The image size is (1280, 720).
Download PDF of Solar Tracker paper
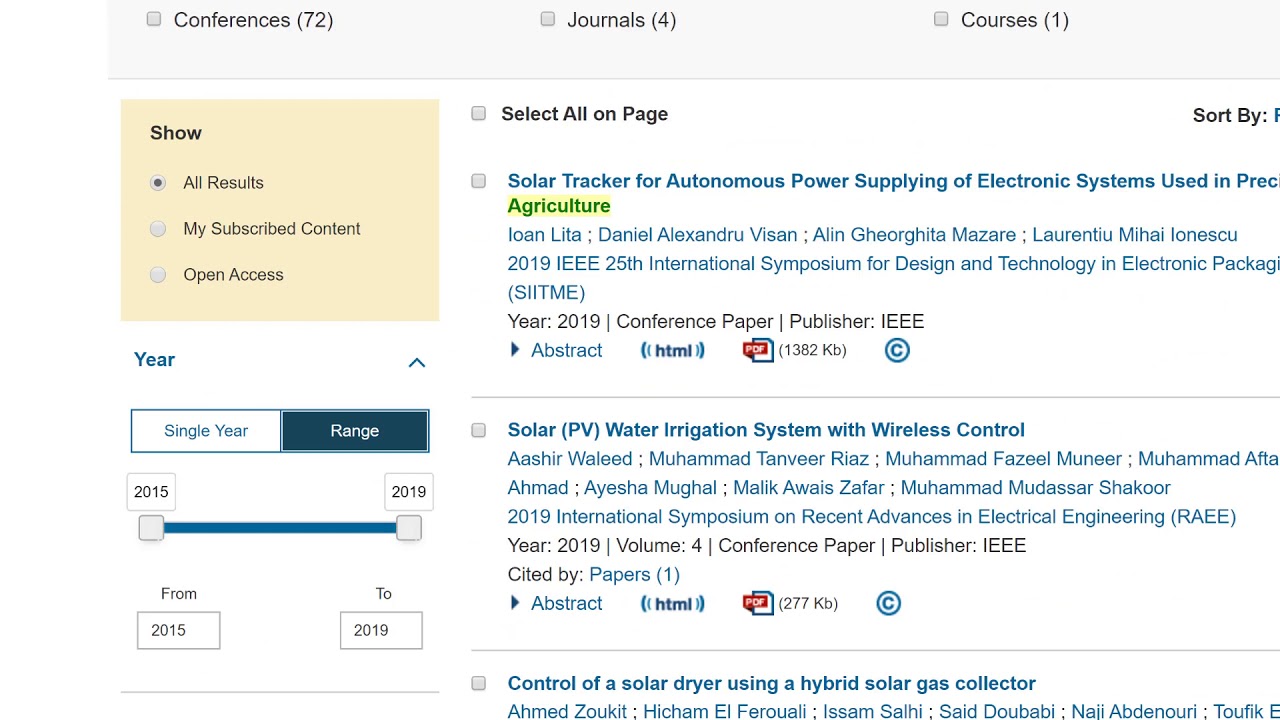click(758, 350)
